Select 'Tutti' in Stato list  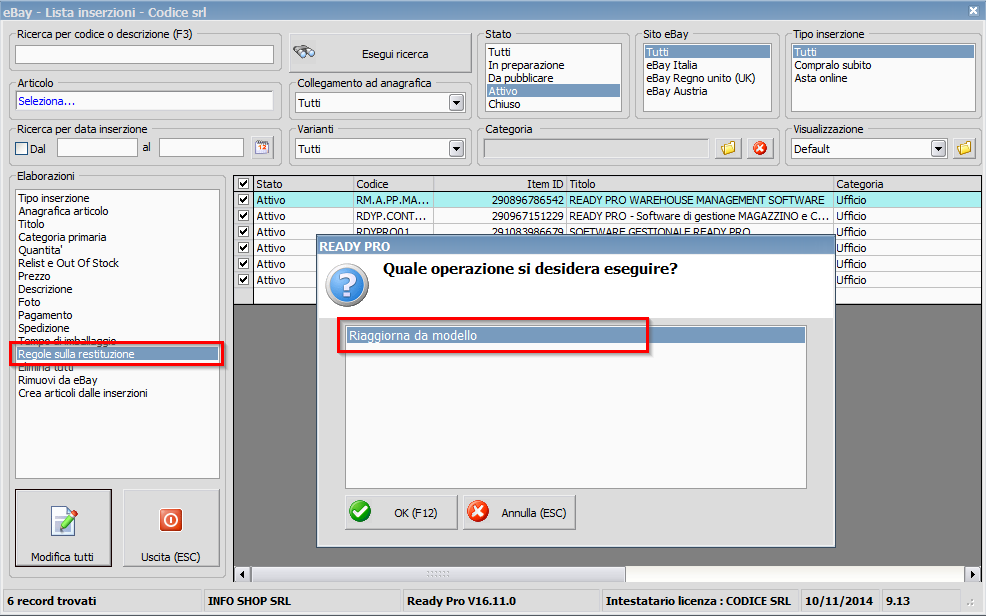pos(553,52)
